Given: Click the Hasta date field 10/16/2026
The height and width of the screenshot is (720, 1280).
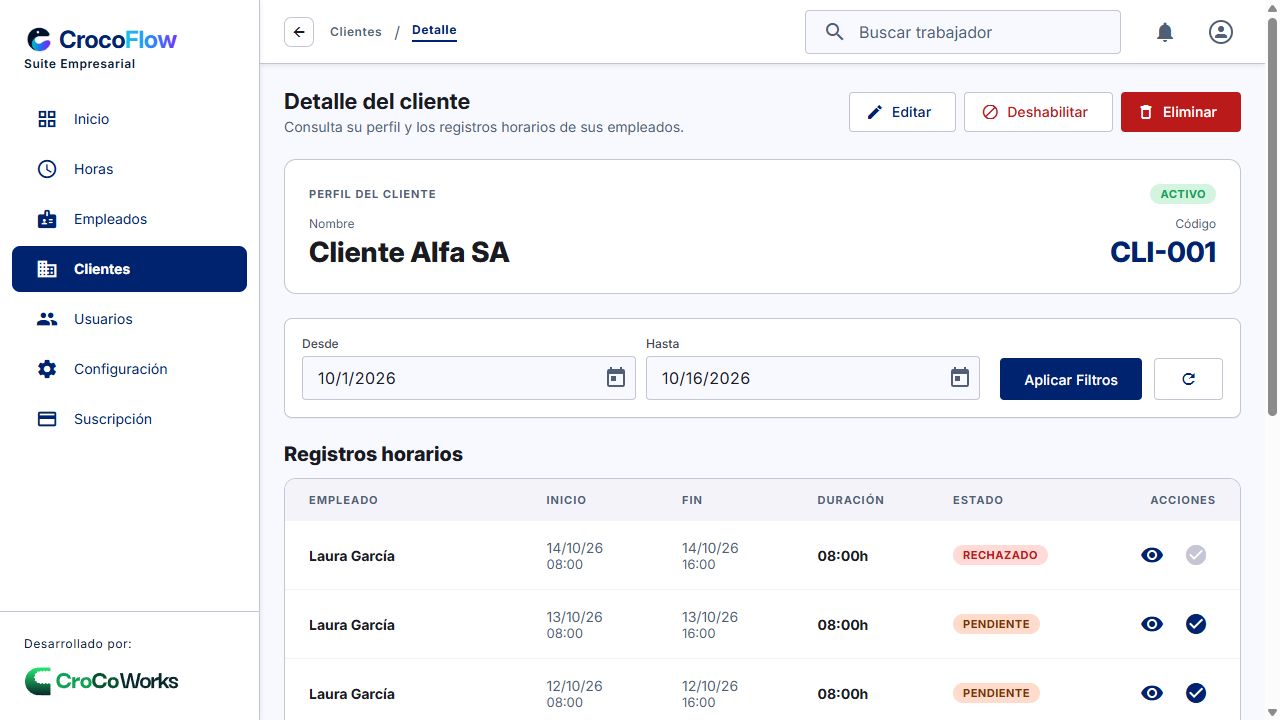Looking at the screenshot, I should tap(813, 378).
